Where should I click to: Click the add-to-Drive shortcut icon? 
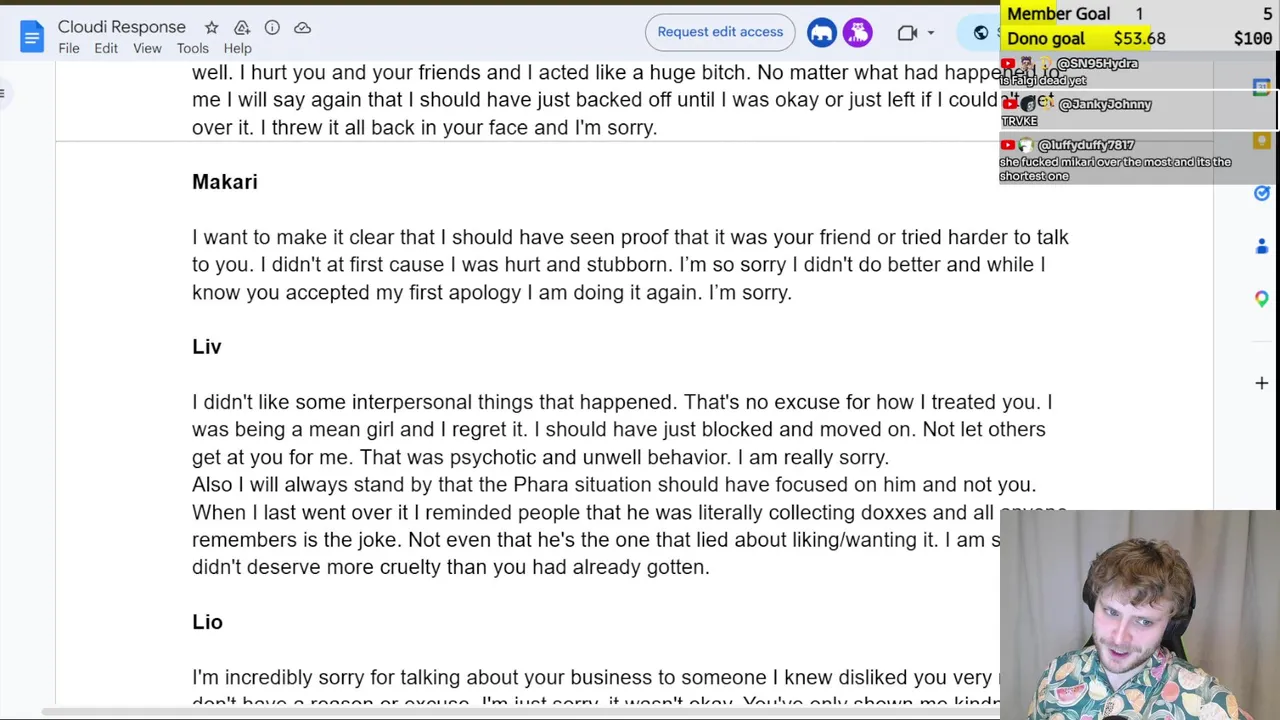click(x=242, y=28)
